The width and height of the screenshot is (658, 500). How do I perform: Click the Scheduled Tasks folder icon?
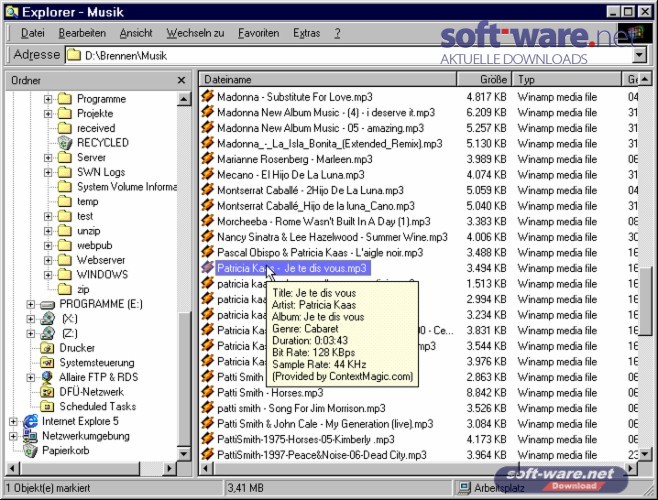[47, 406]
